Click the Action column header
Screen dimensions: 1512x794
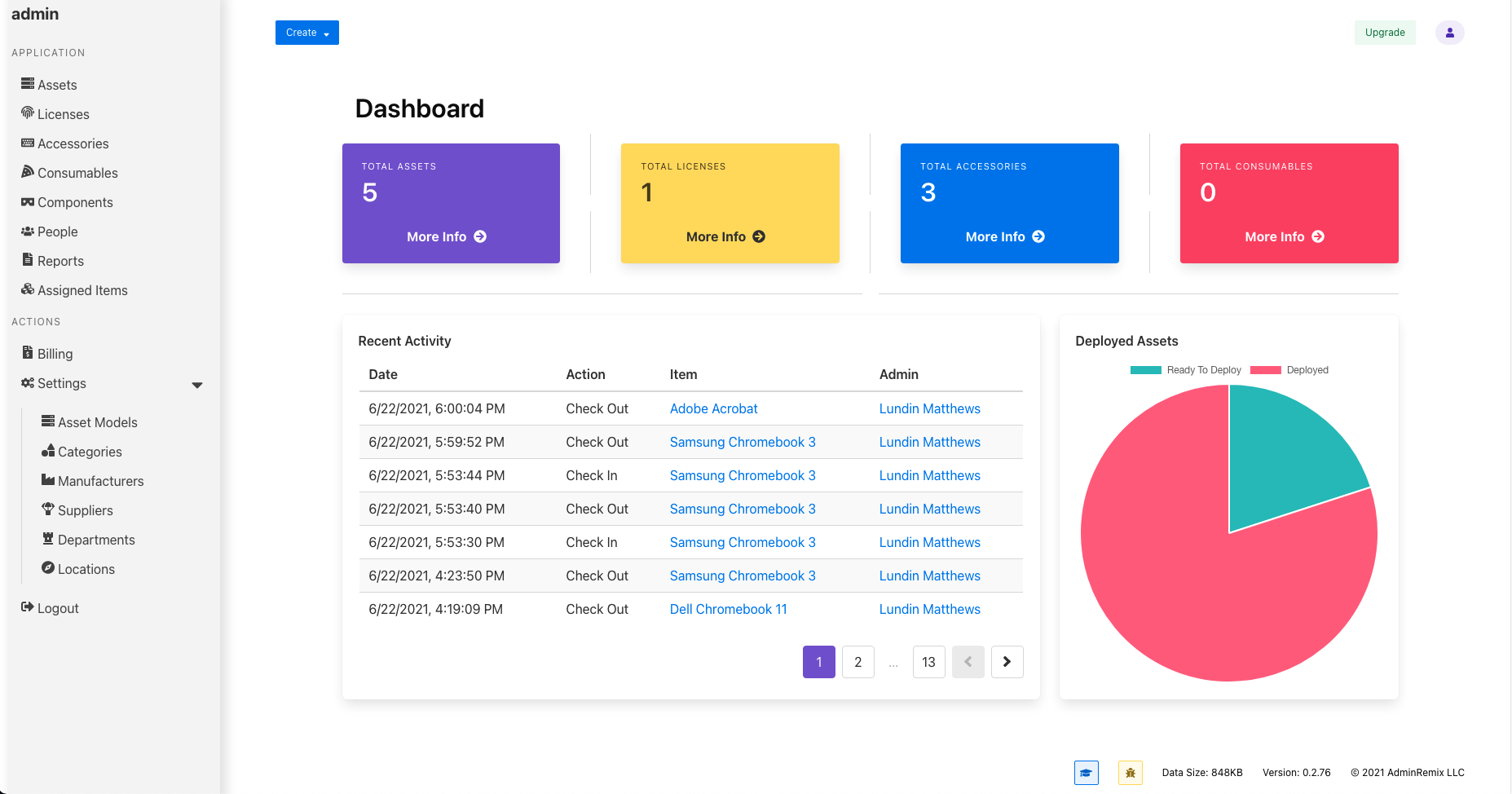click(586, 374)
